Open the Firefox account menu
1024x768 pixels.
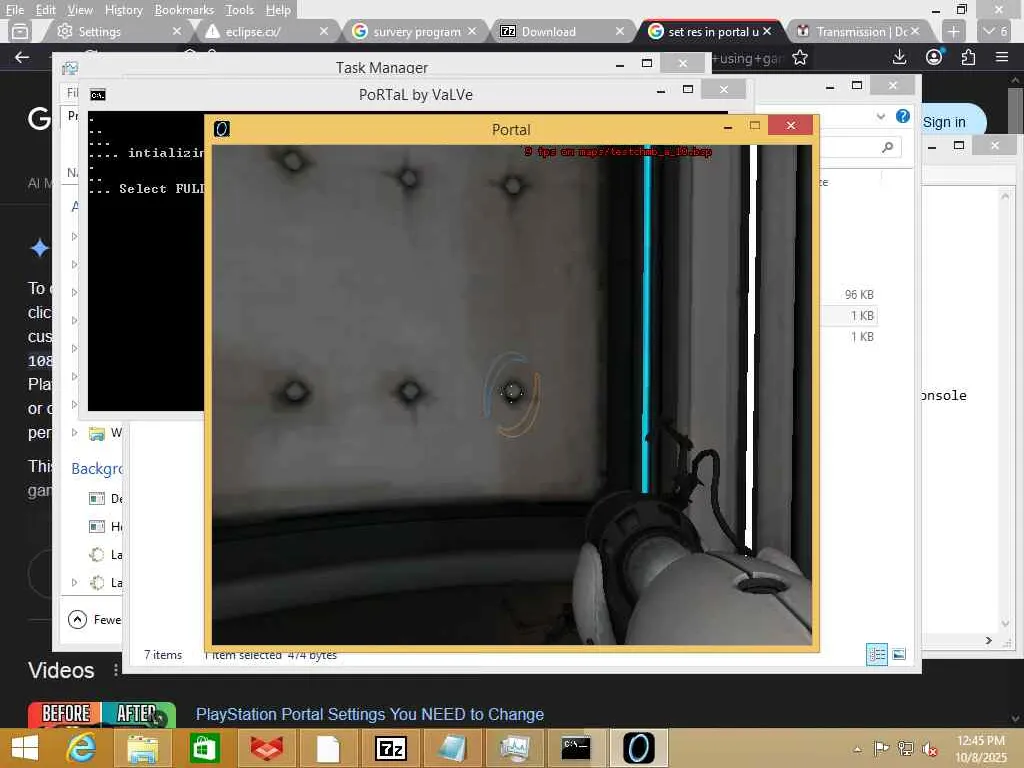[934, 57]
